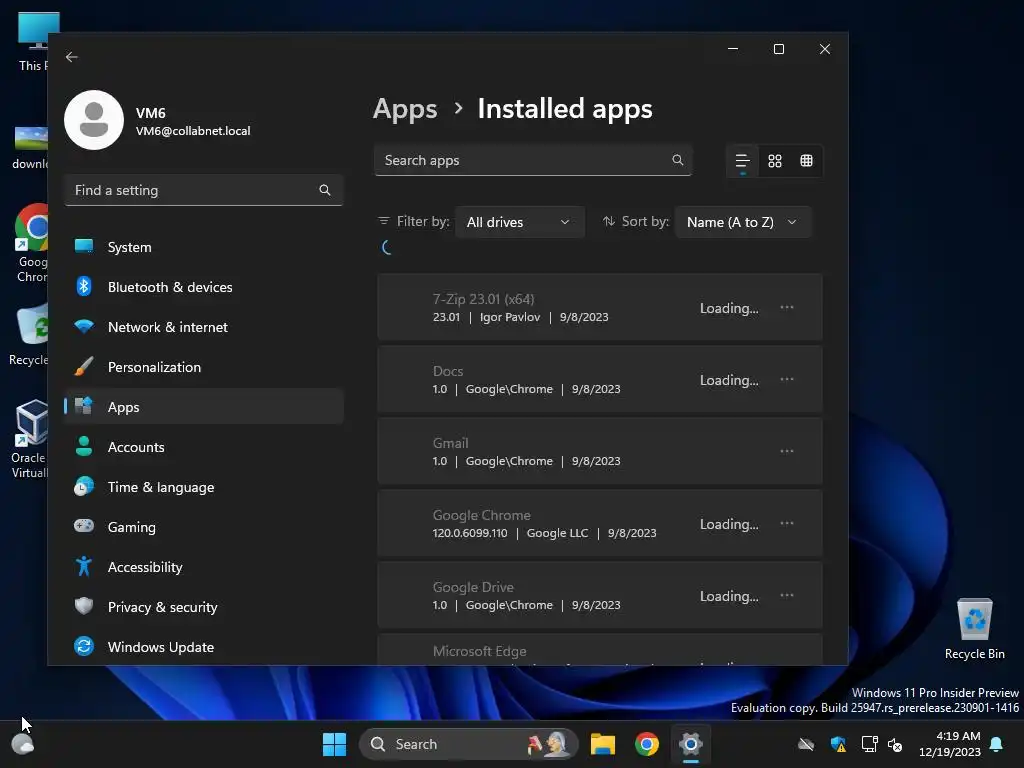
Task: Minimize the Settings window
Action: tap(733, 49)
